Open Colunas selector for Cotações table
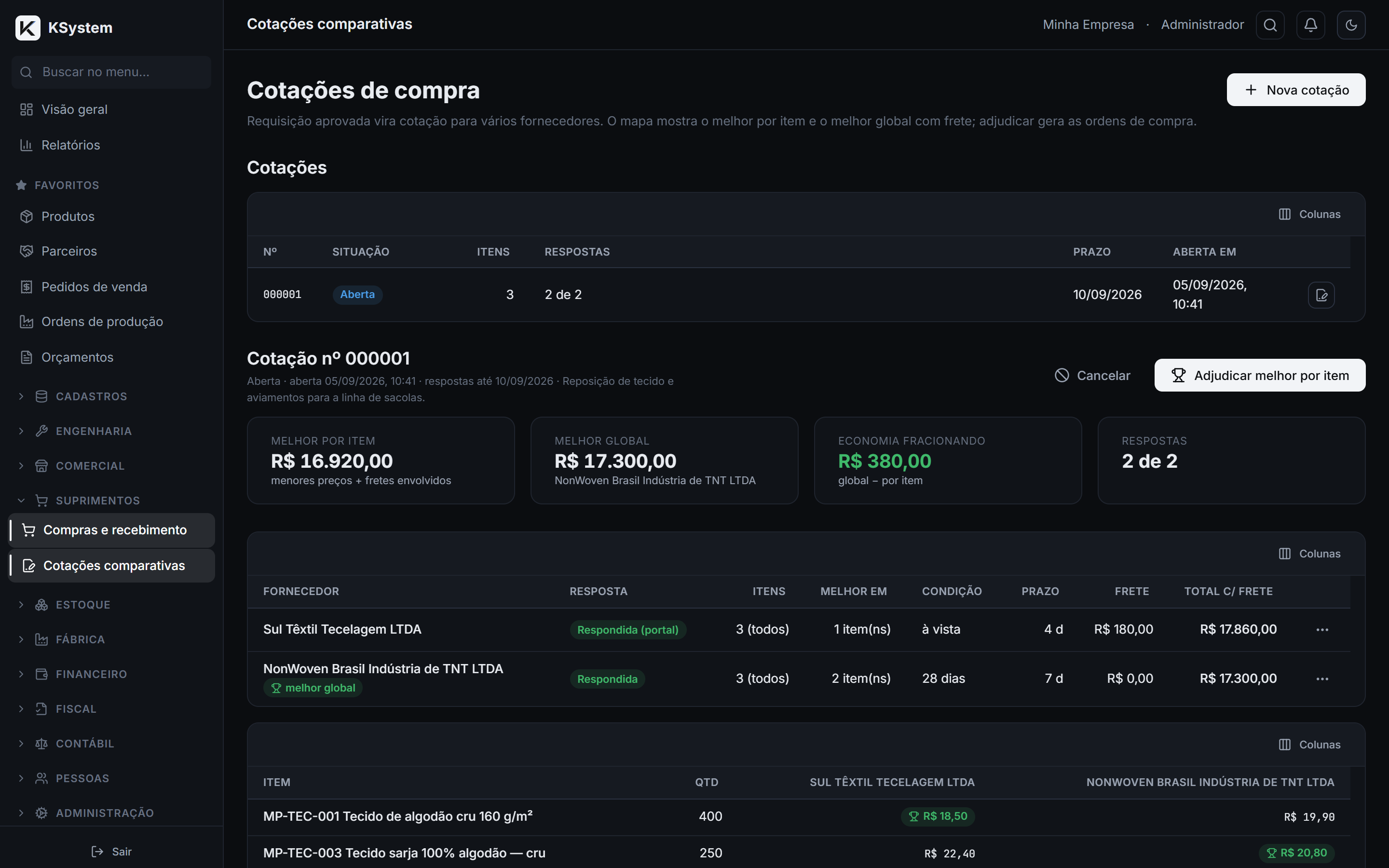The width and height of the screenshot is (1389, 868). click(1309, 214)
